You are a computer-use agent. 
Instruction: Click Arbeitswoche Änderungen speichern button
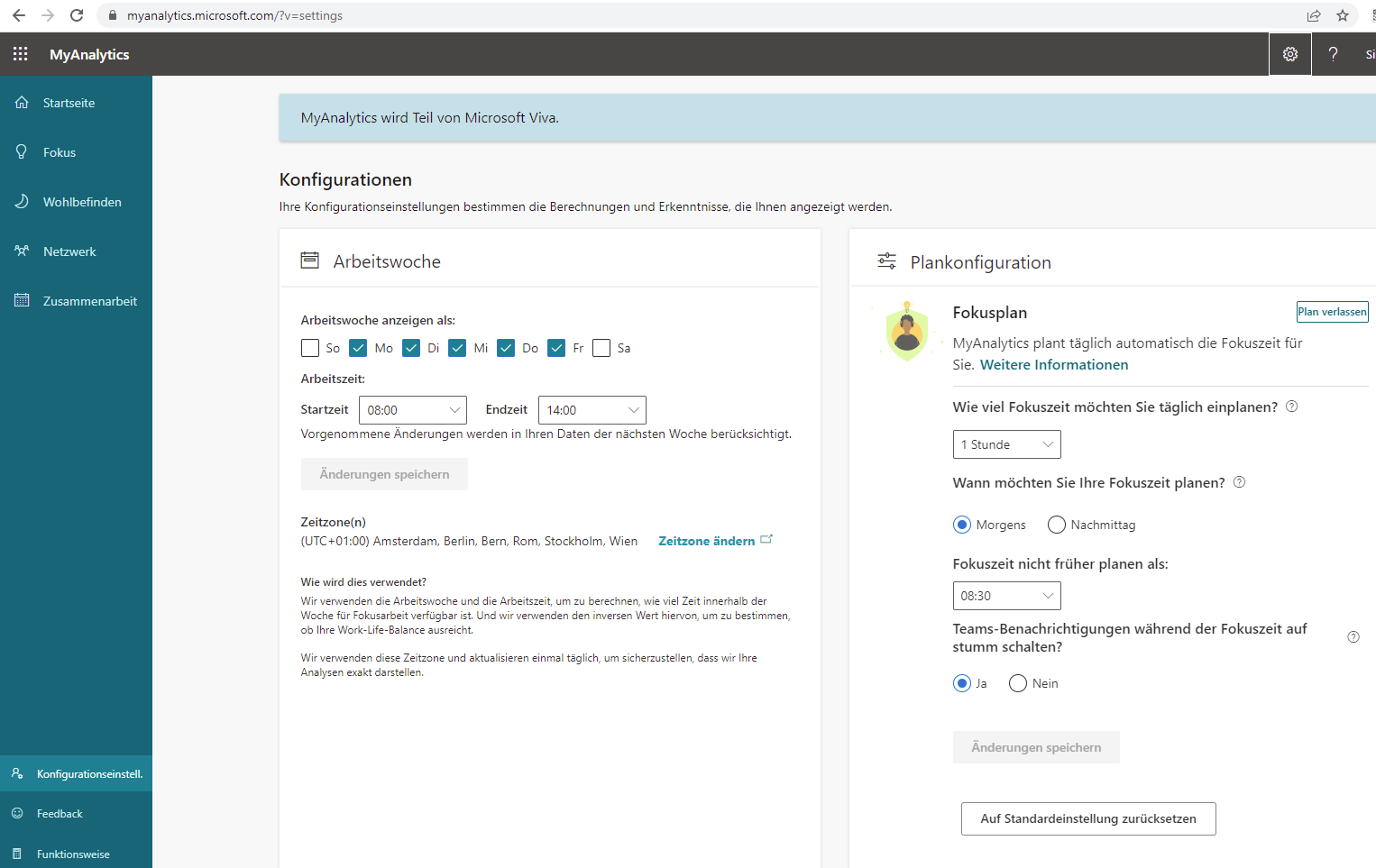(x=384, y=474)
